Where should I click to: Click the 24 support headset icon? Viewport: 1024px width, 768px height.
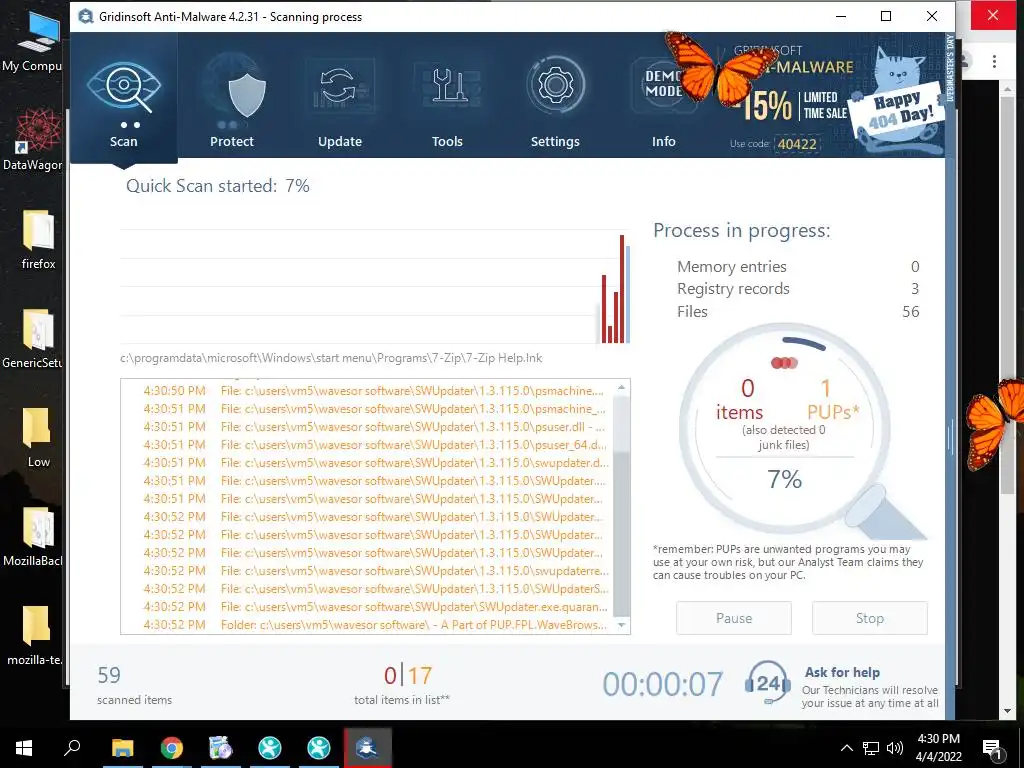[768, 682]
